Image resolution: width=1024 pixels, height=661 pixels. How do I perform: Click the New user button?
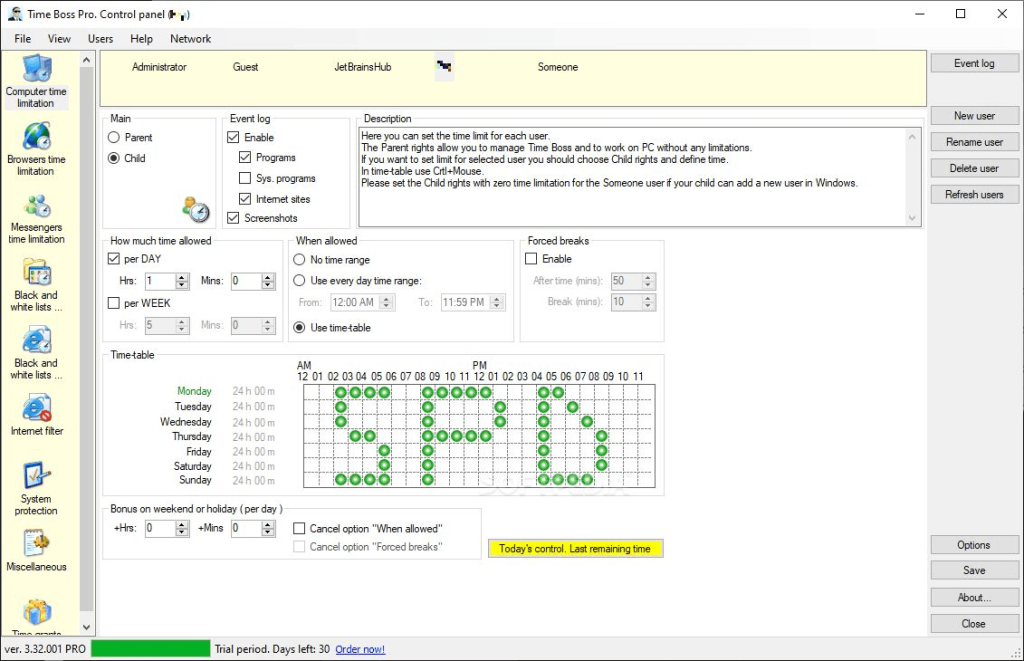(x=974, y=116)
